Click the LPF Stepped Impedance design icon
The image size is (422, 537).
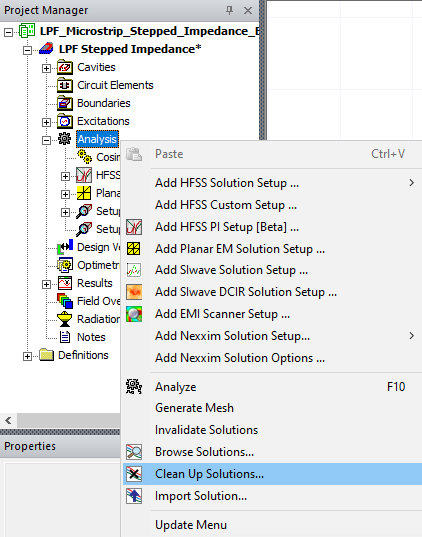pos(46,49)
